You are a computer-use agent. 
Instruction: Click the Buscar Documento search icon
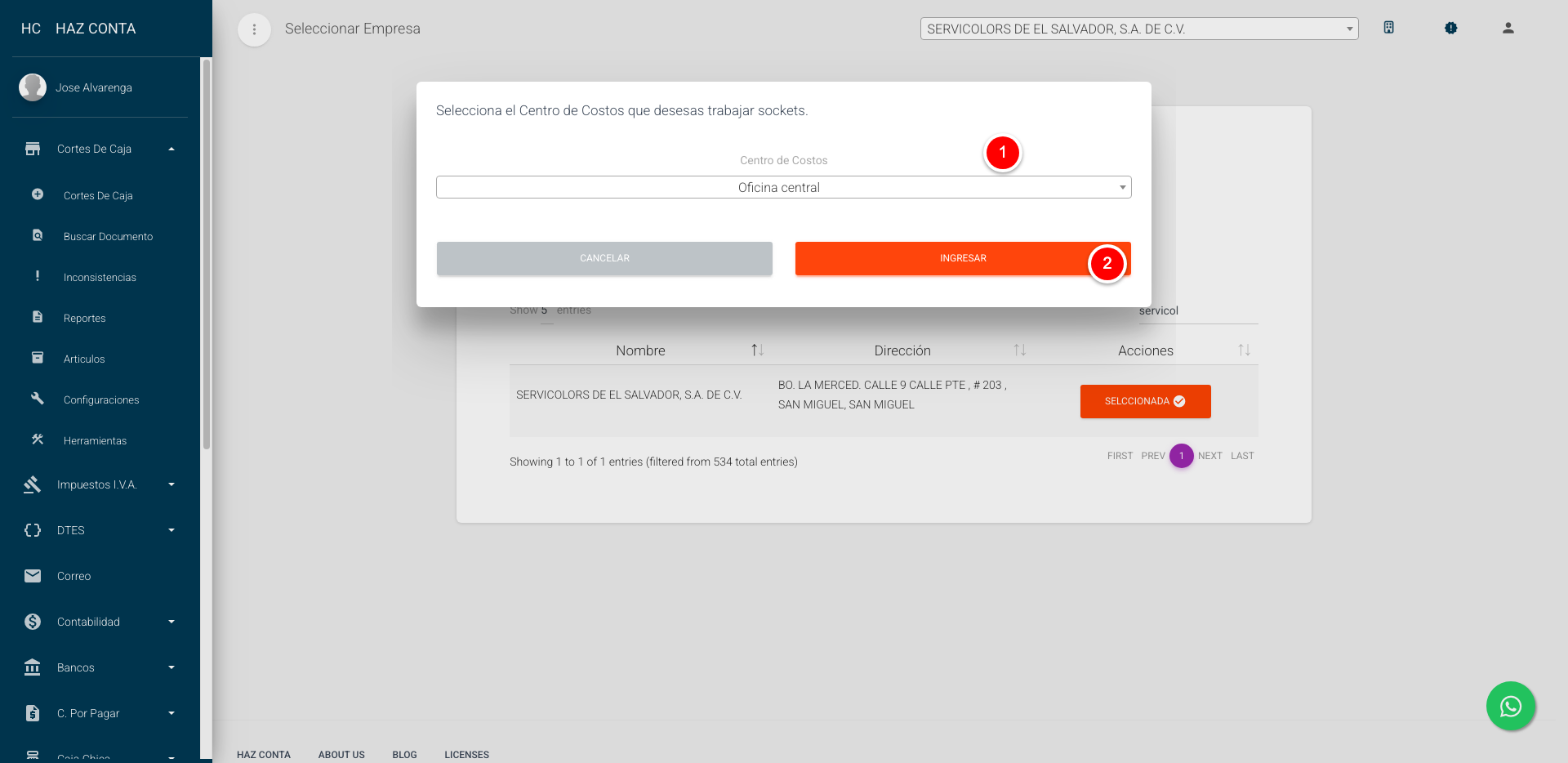(38, 235)
